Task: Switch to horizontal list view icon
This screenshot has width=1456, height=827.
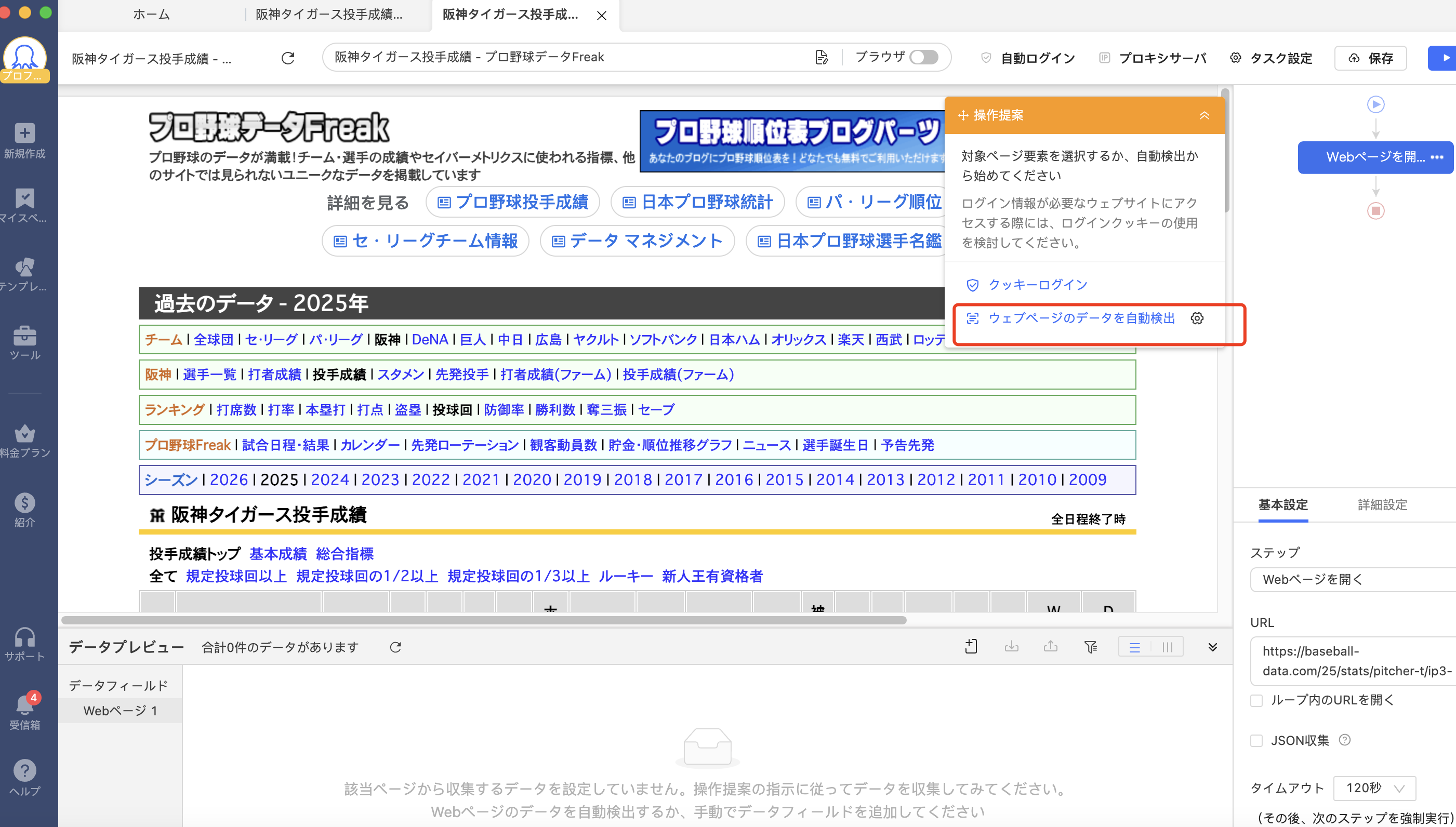Action: pos(1134,647)
